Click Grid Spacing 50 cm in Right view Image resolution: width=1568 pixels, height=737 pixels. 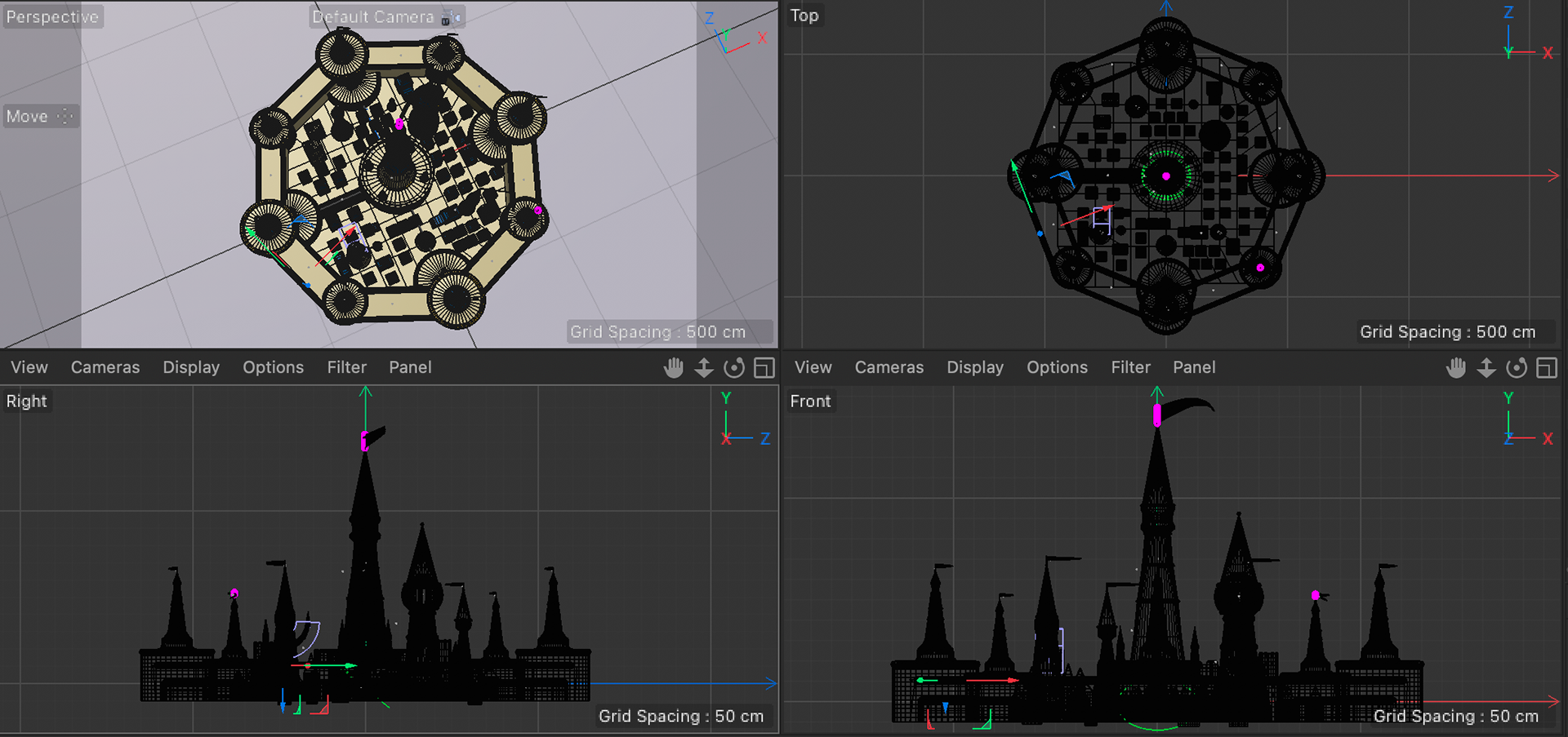coord(681,716)
